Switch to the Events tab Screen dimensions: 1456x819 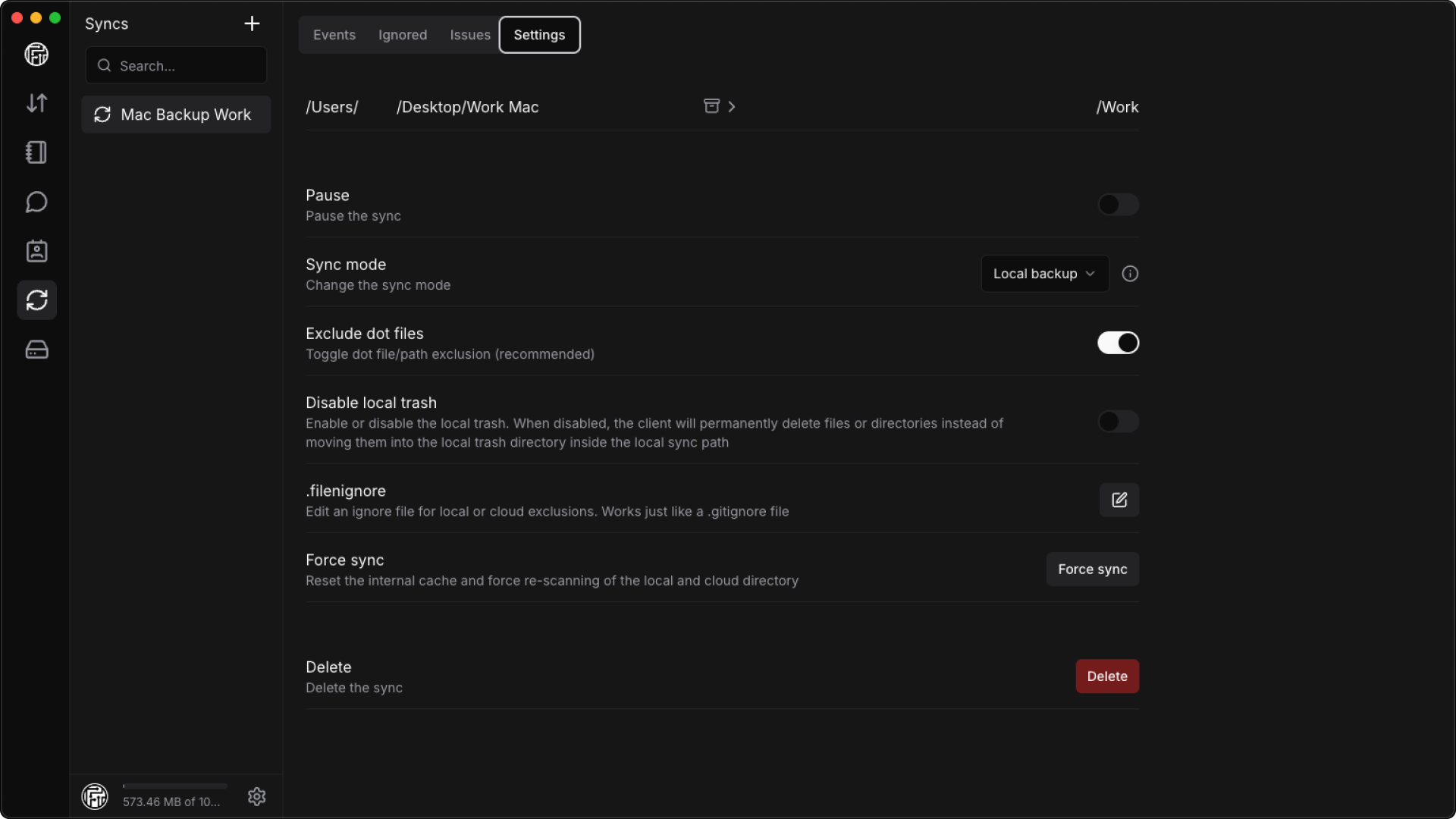tap(334, 35)
